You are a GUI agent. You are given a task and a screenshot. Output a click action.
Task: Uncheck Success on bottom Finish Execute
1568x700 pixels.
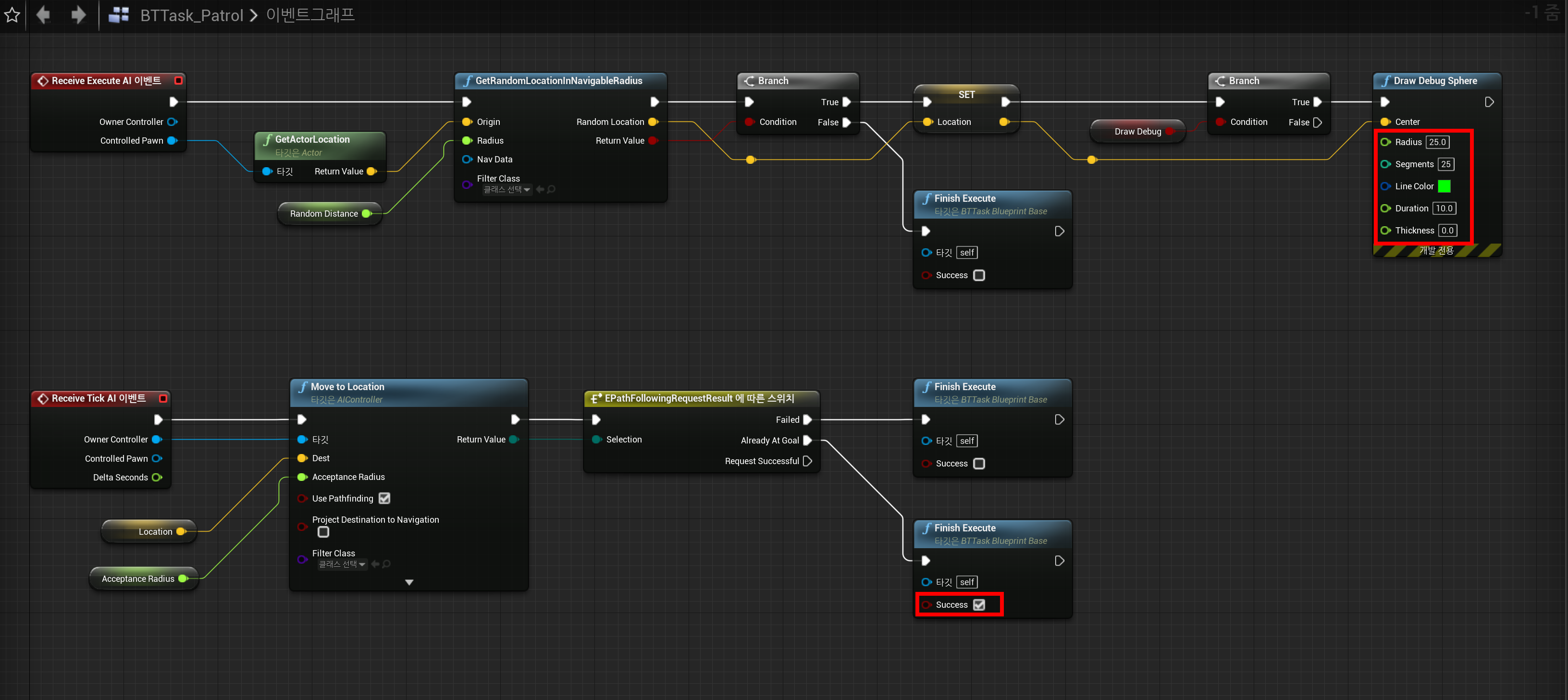coord(979,604)
